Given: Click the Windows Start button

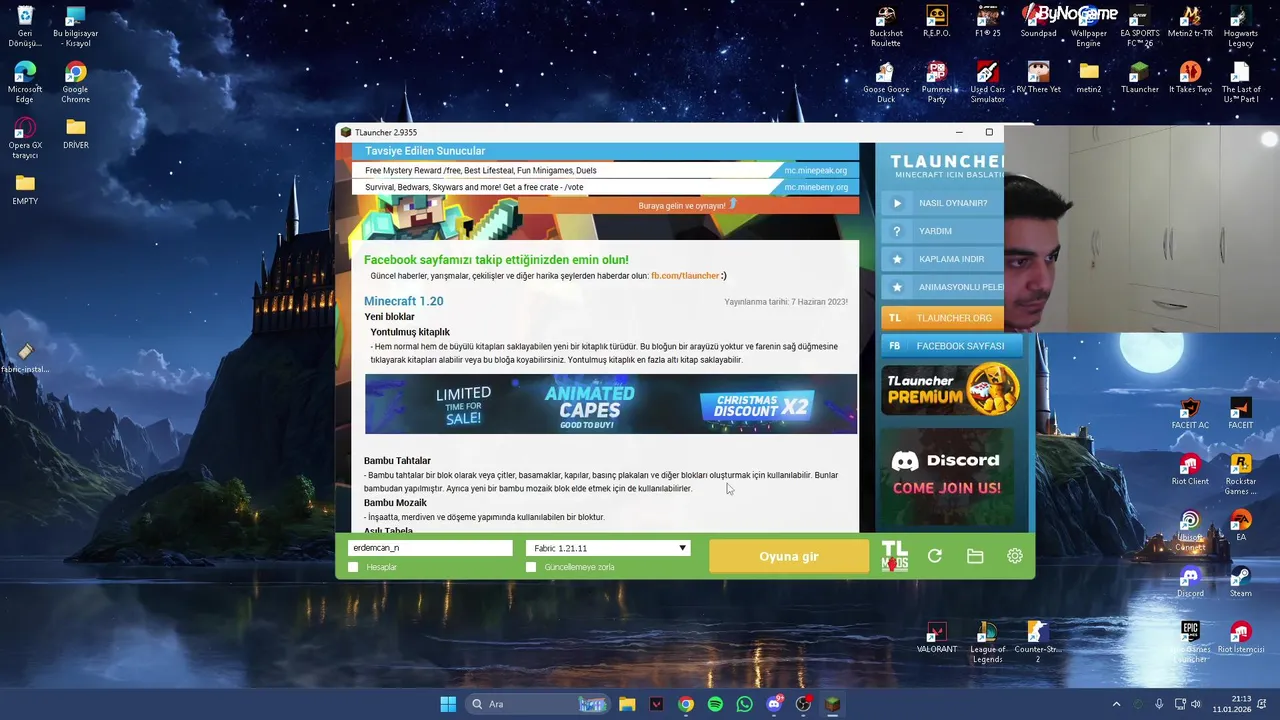Looking at the screenshot, I should (448, 704).
